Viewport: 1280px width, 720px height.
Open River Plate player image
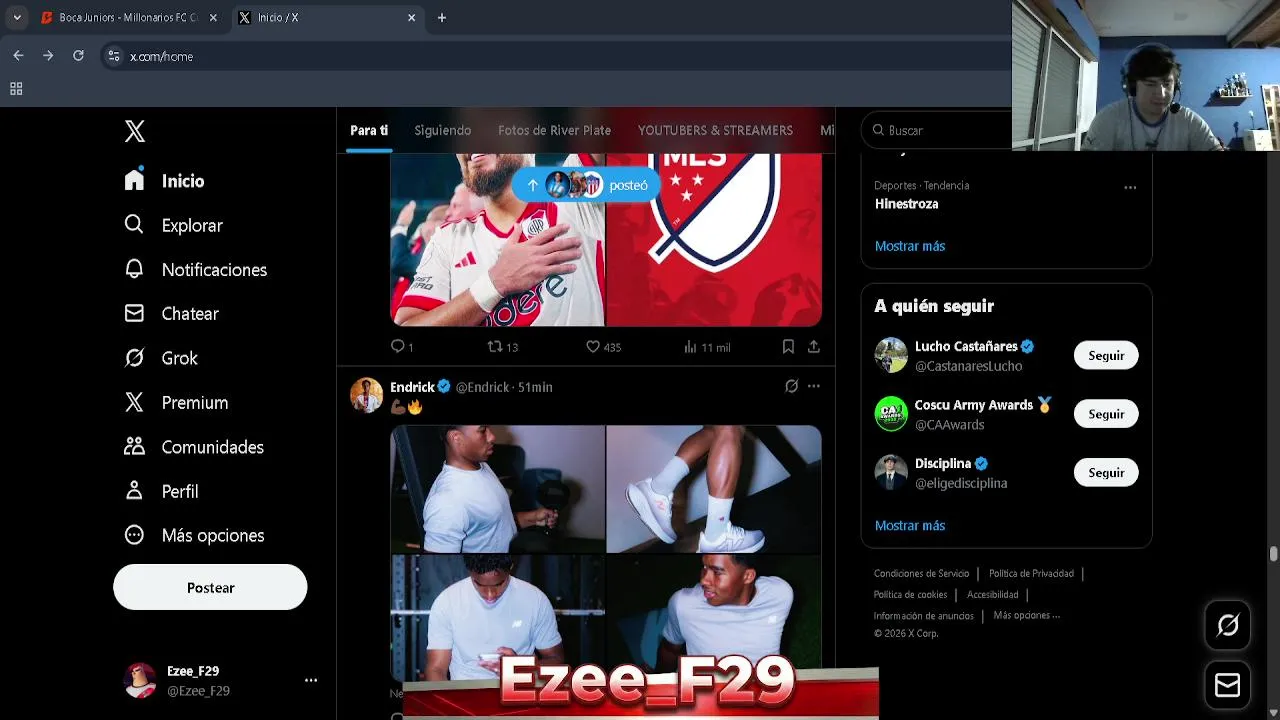pyautogui.click(x=497, y=240)
